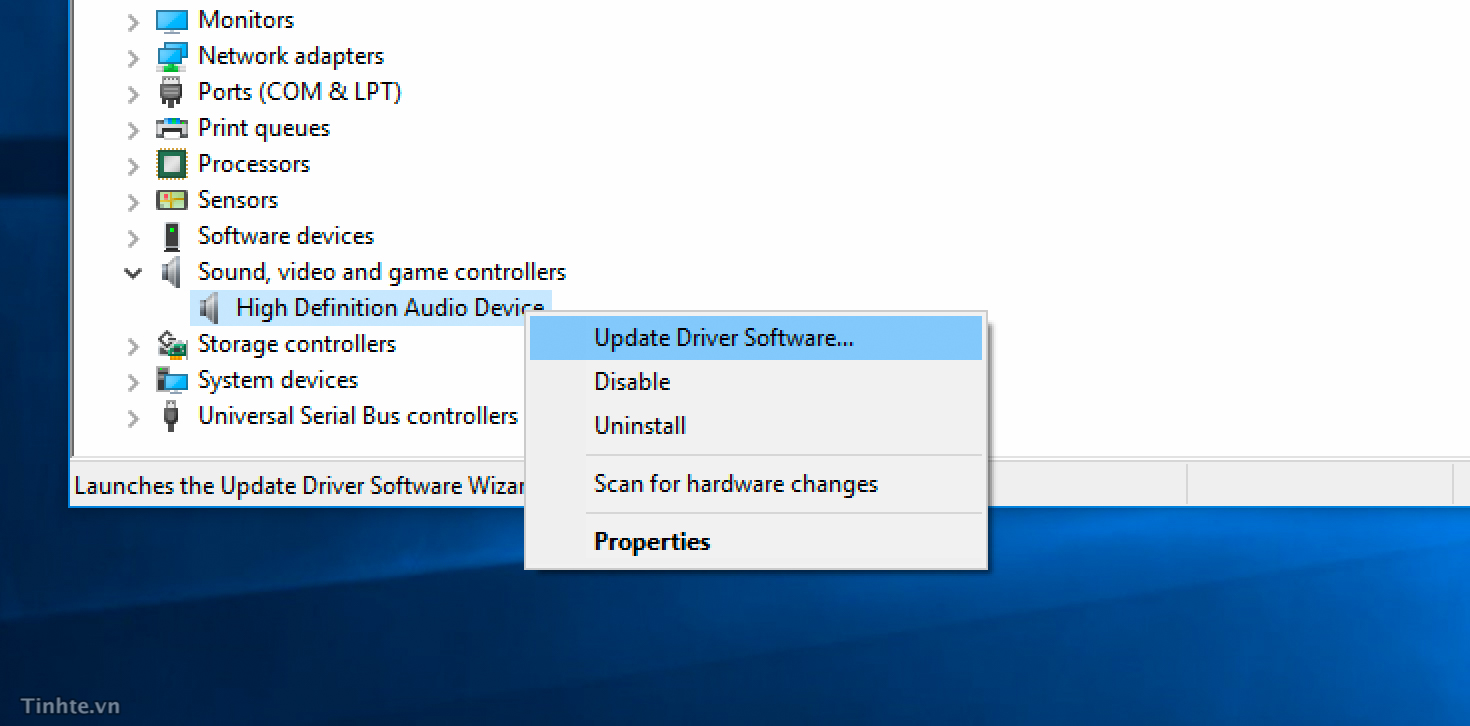This screenshot has height=726, width=1470.
Task: Click the System devices icon
Action: (170, 379)
